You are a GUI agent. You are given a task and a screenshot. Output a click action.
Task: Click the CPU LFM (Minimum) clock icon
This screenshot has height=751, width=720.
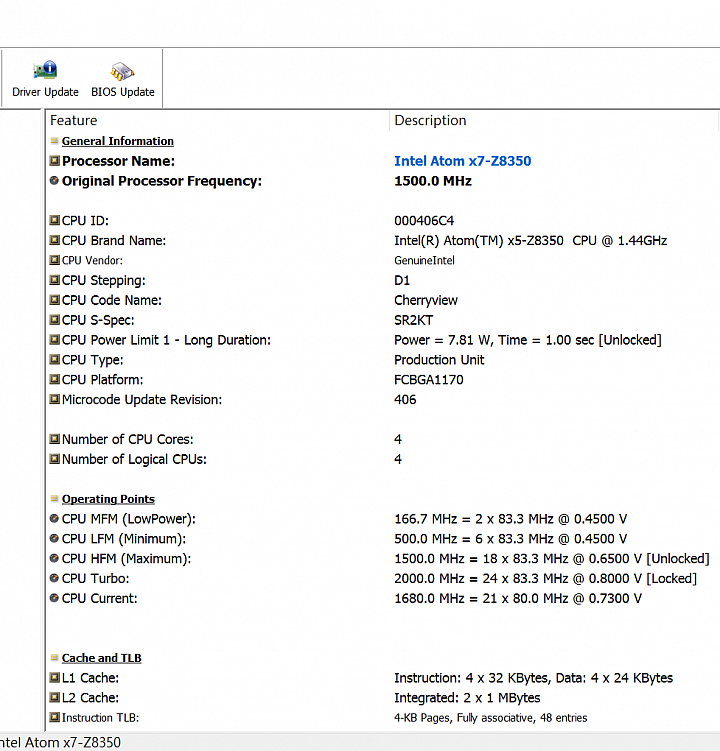[55, 538]
